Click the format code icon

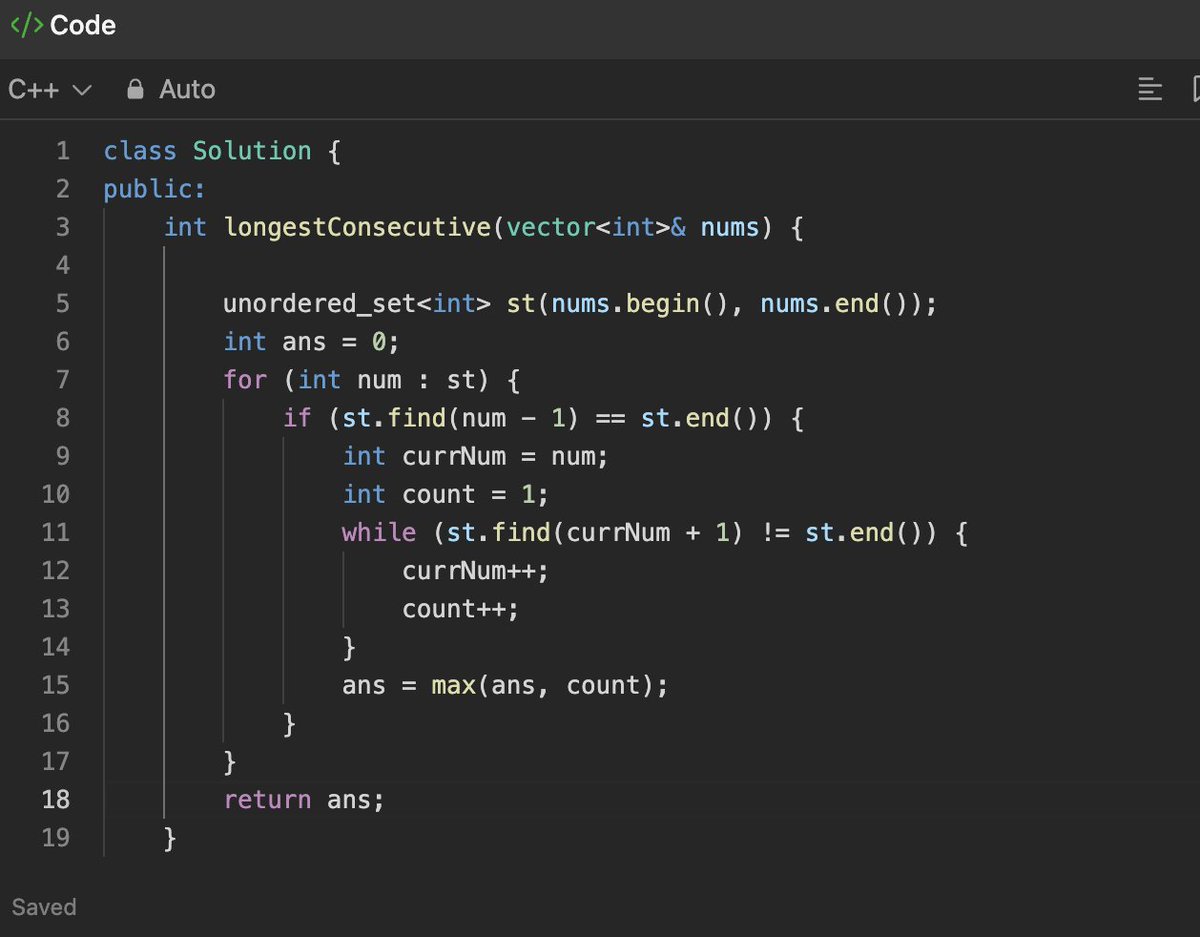[x=1150, y=90]
